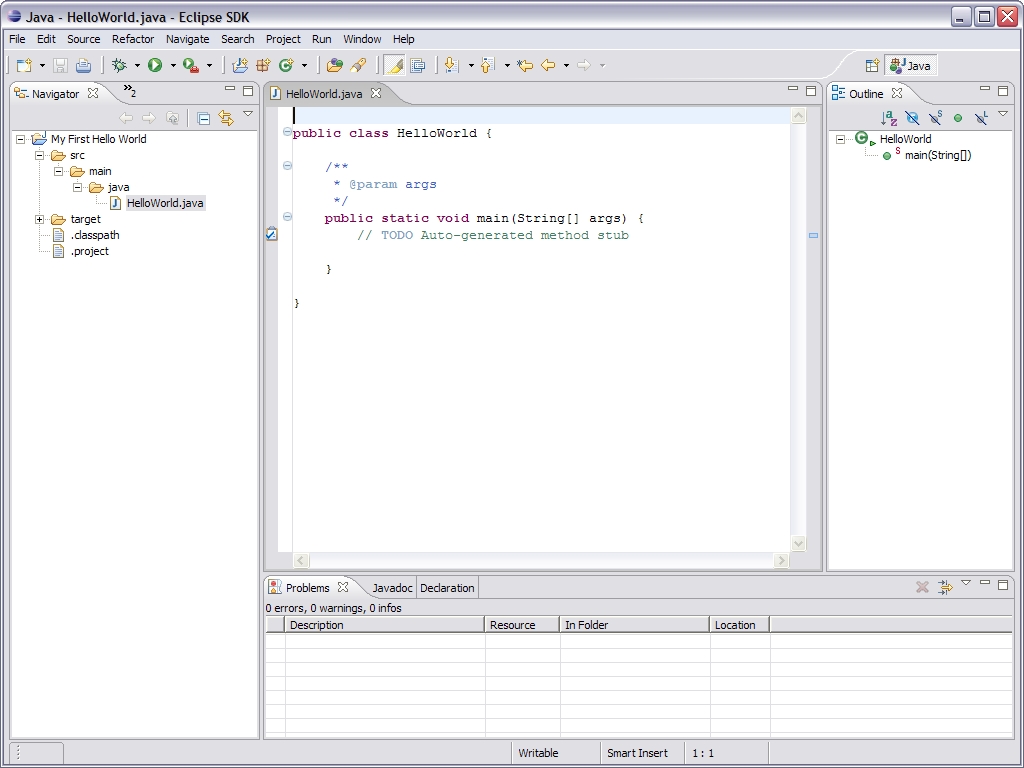Collapse the My First Hello World project
This screenshot has width=1024, height=768.
pyautogui.click(x=21, y=139)
